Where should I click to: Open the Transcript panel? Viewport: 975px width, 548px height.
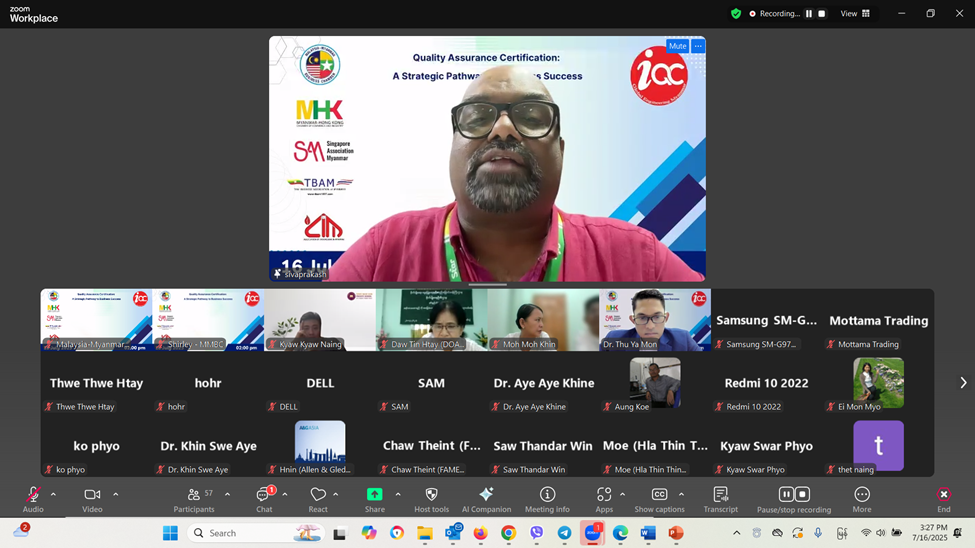720,495
